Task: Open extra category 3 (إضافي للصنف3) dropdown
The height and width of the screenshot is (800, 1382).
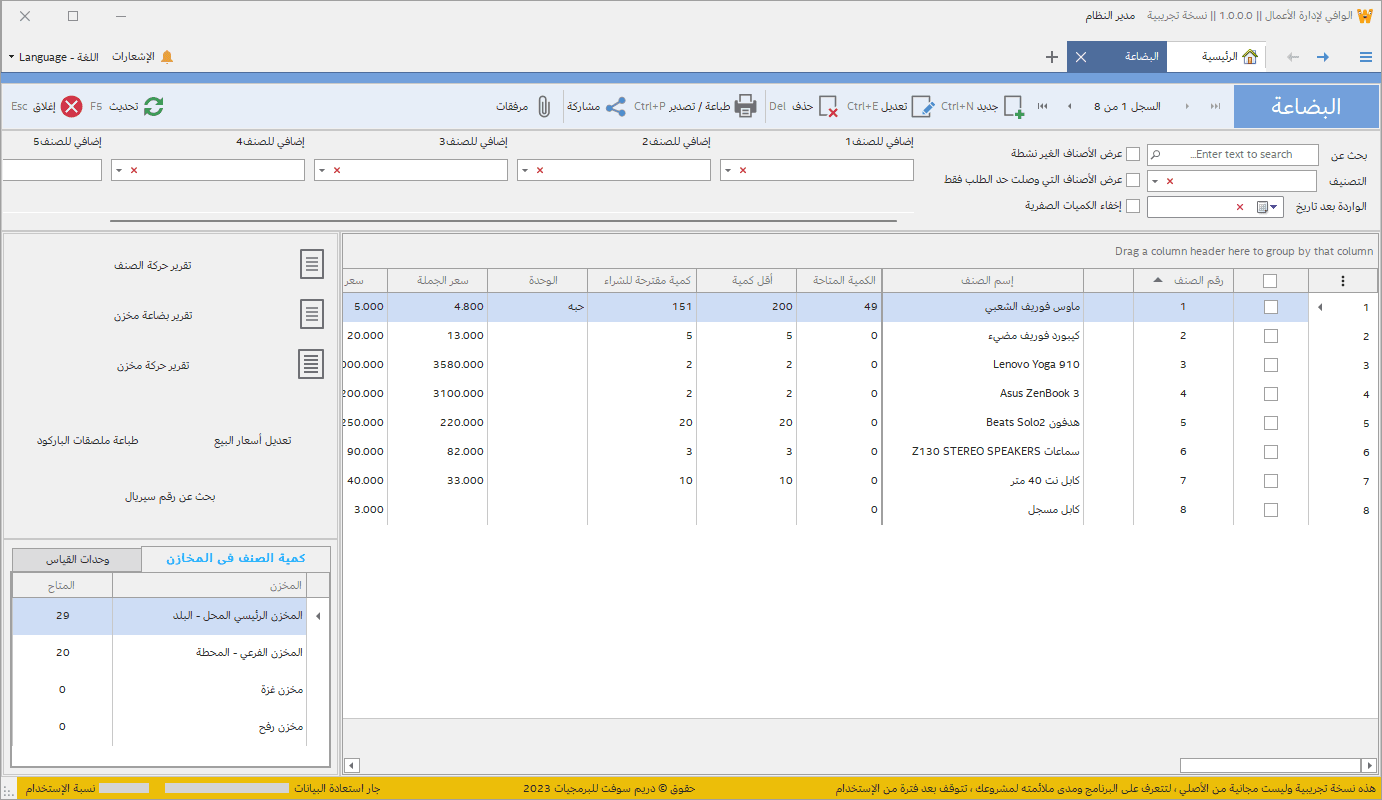Action: tap(322, 170)
